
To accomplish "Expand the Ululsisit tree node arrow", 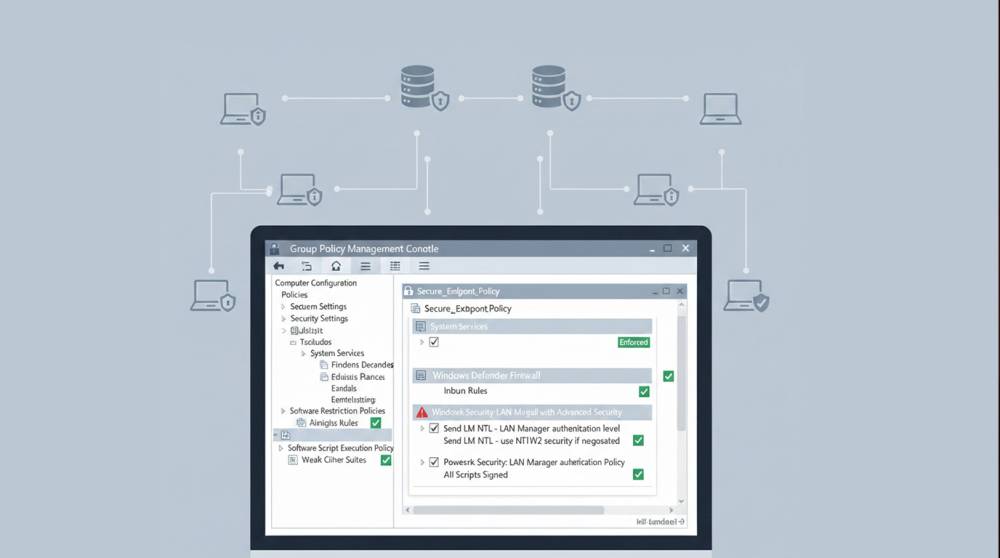I will [284, 330].
